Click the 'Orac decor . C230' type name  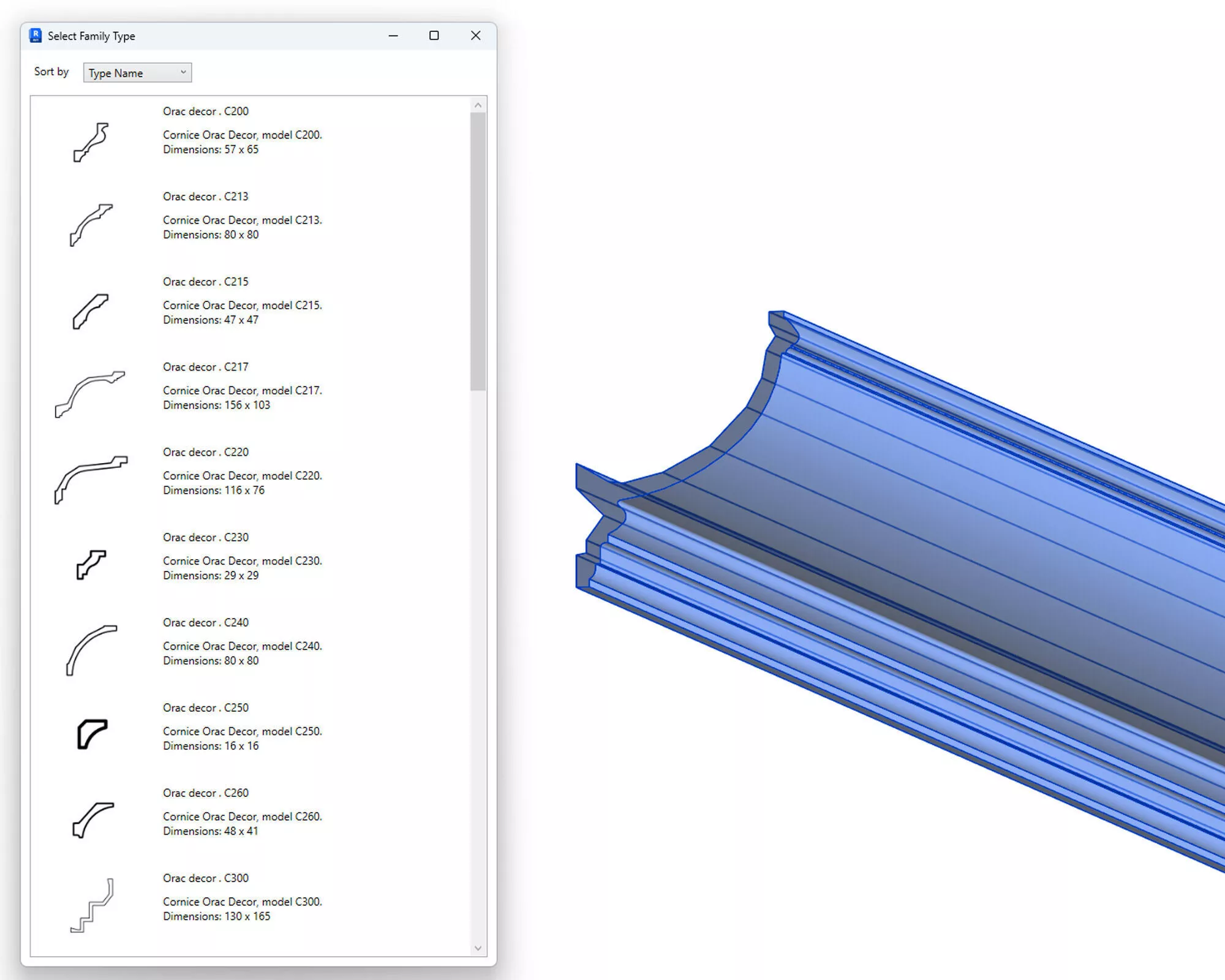[x=206, y=537]
